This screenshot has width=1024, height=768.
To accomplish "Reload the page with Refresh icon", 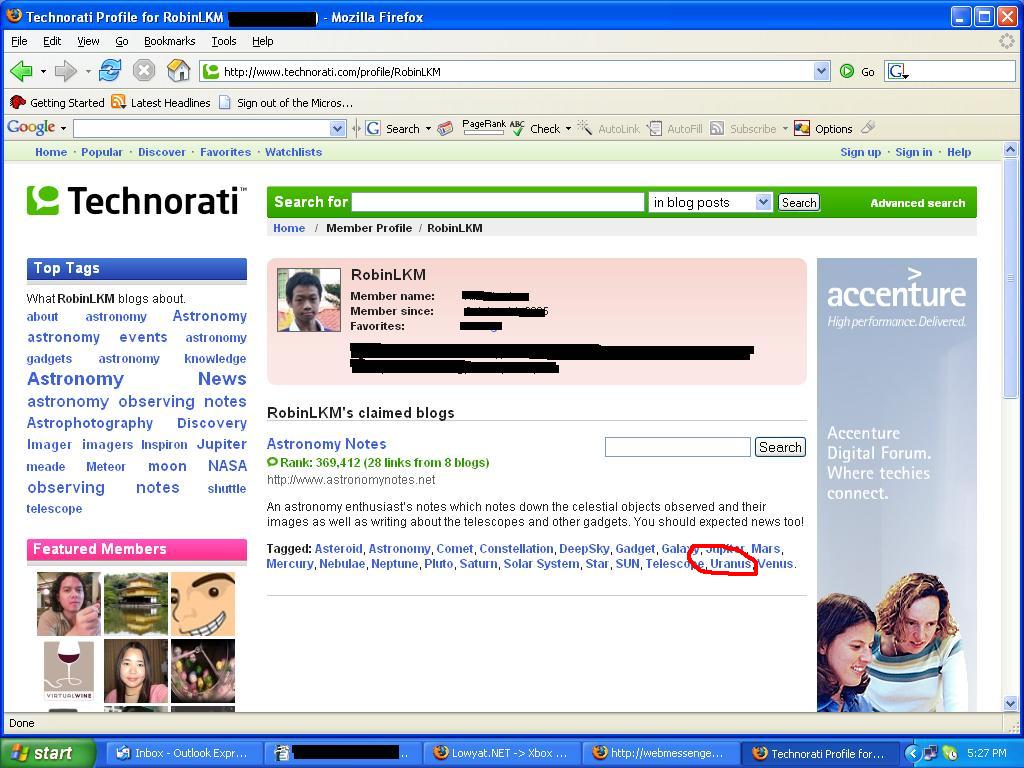I will click(x=110, y=71).
